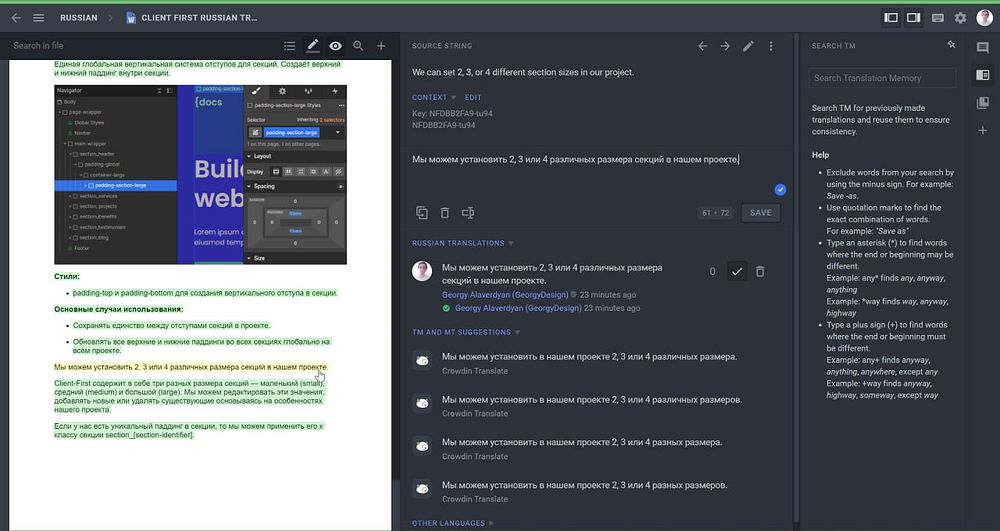Copy source to translation icon
The height and width of the screenshot is (531, 1000).
(422, 213)
